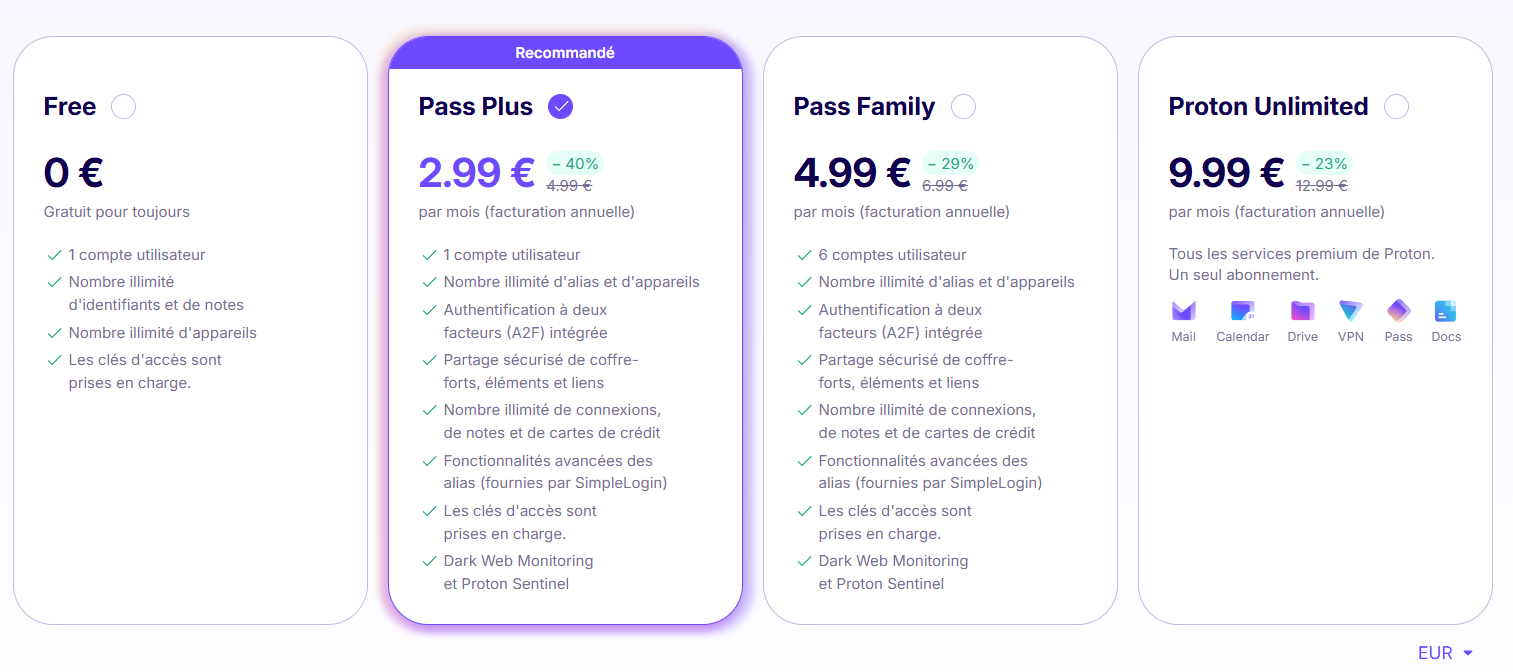Click the Proton Unlimited plan heading
The width and height of the screenshot is (1513, 672).
1268,106
